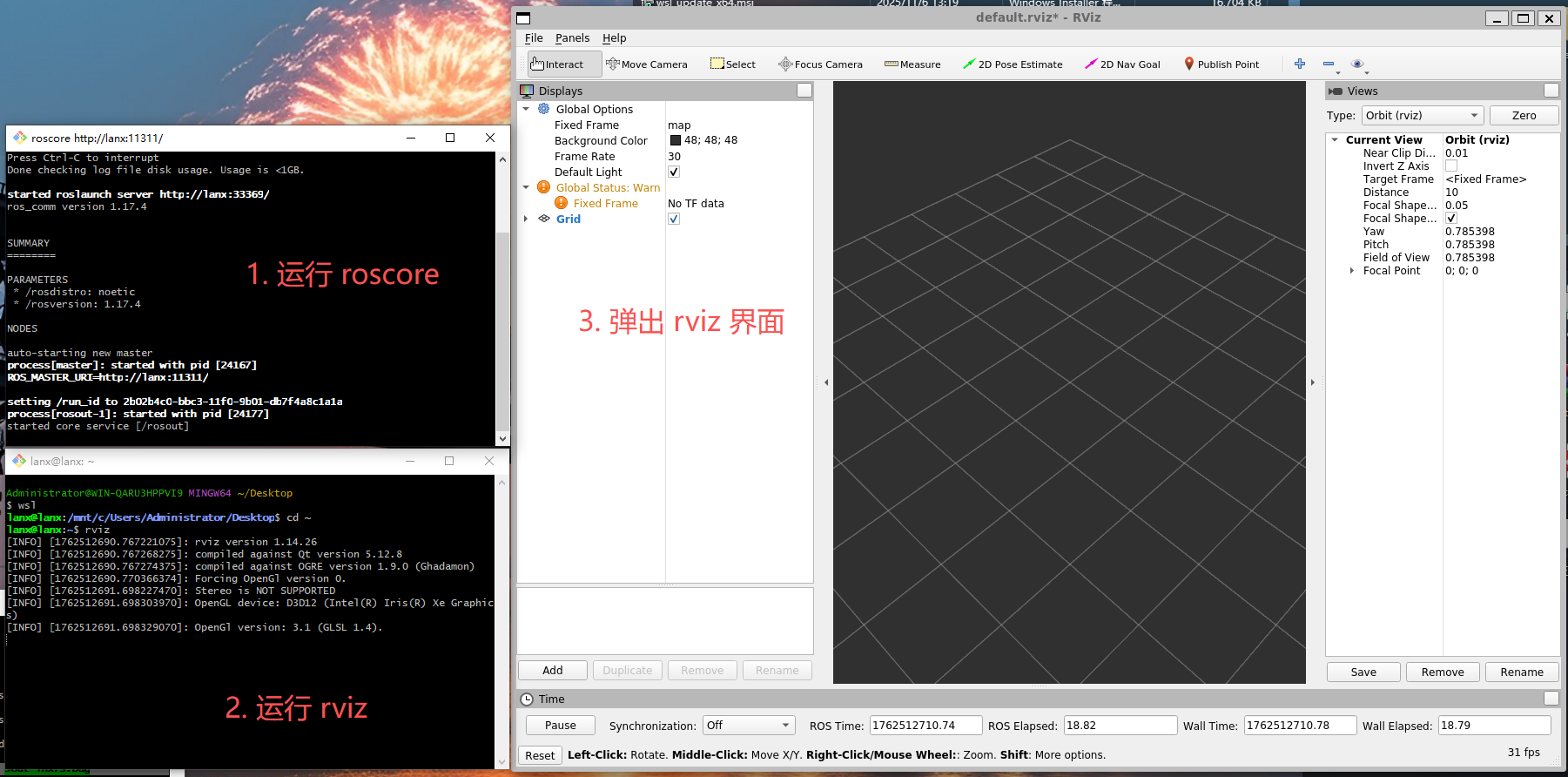This screenshot has height=777, width=1568.
Task: Collapse right Views panel via arrow handle
Action: [1313, 382]
